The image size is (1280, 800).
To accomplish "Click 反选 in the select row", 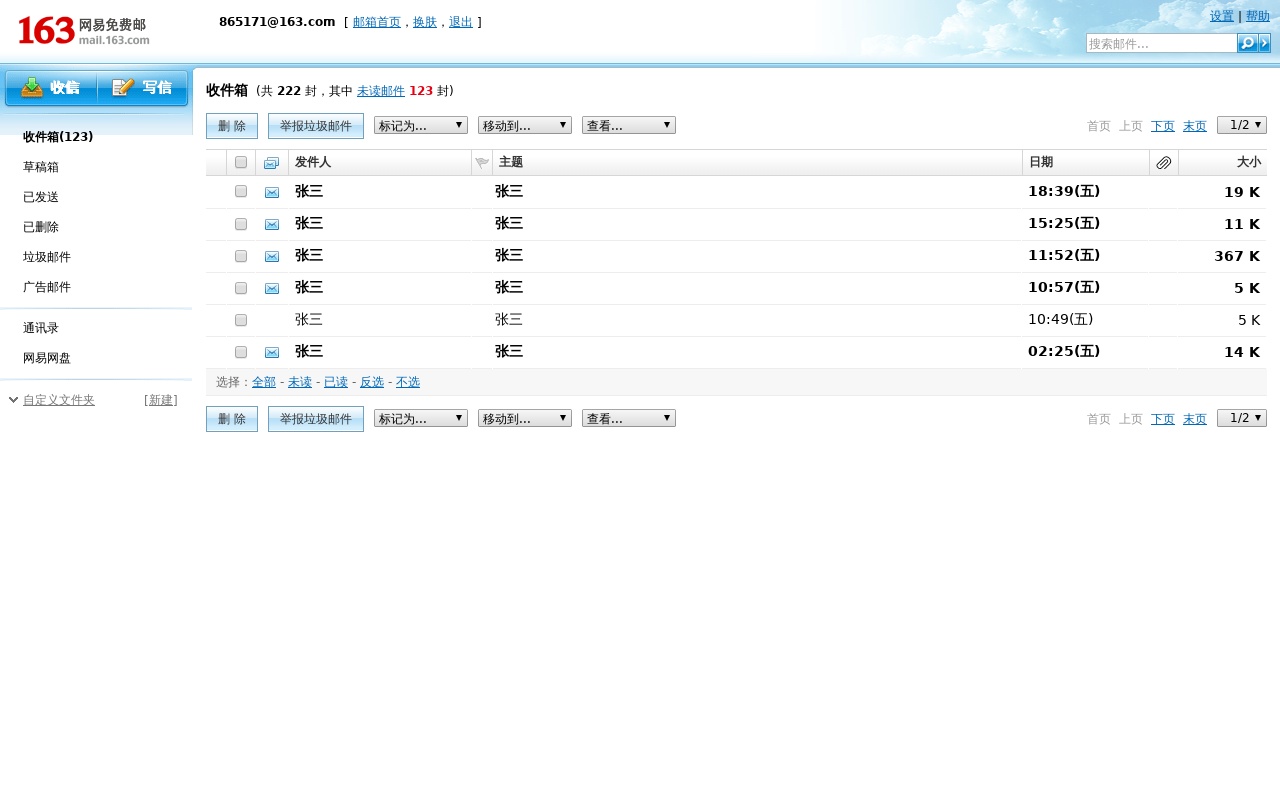I will click(x=372, y=382).
